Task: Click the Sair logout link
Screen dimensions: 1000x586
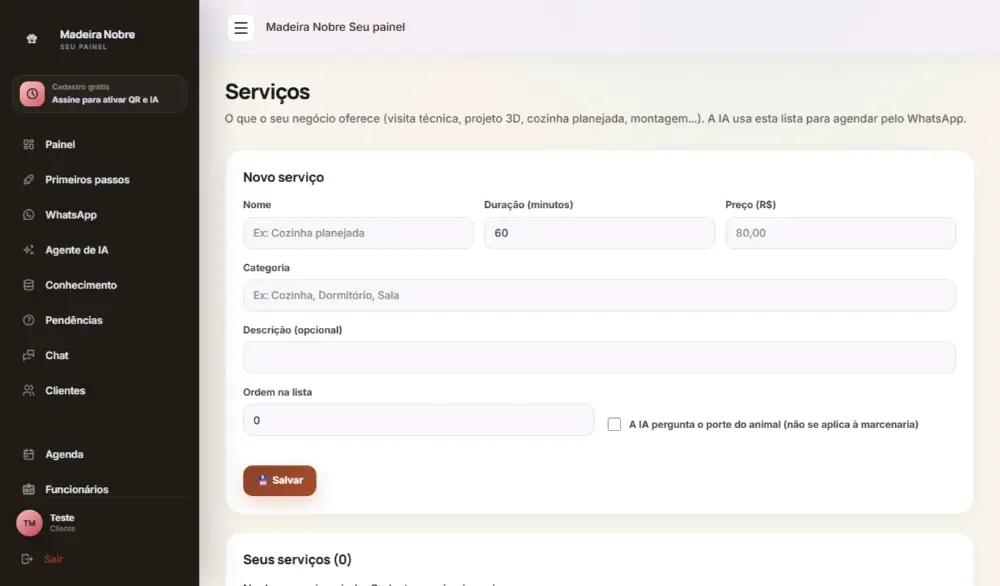Action: pos(54,559)
